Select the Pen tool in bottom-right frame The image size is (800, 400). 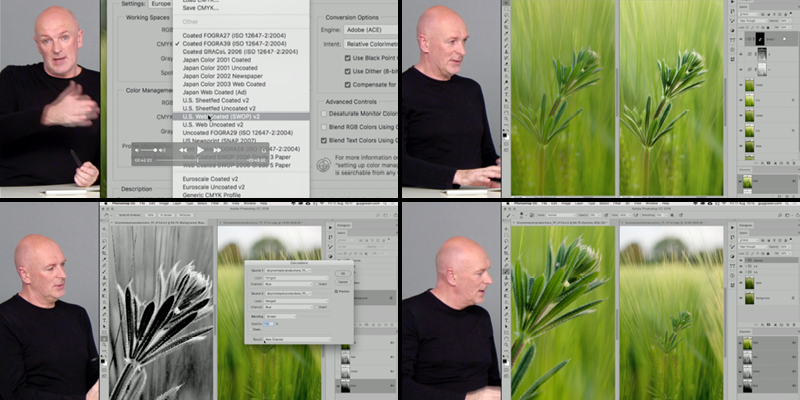[x=506, y=314]
